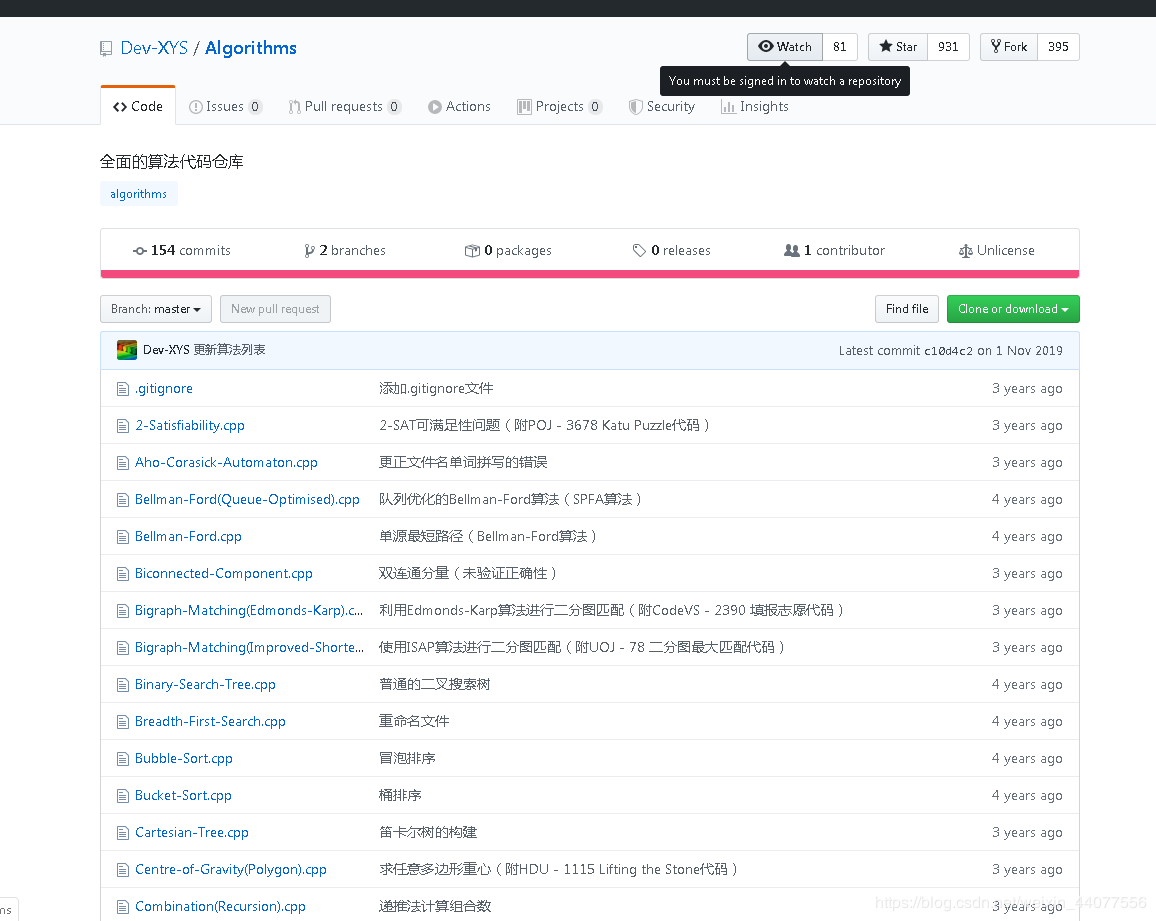1156x921 pixels.
Task: Click the star icon in the Star button
Action: 884,46
